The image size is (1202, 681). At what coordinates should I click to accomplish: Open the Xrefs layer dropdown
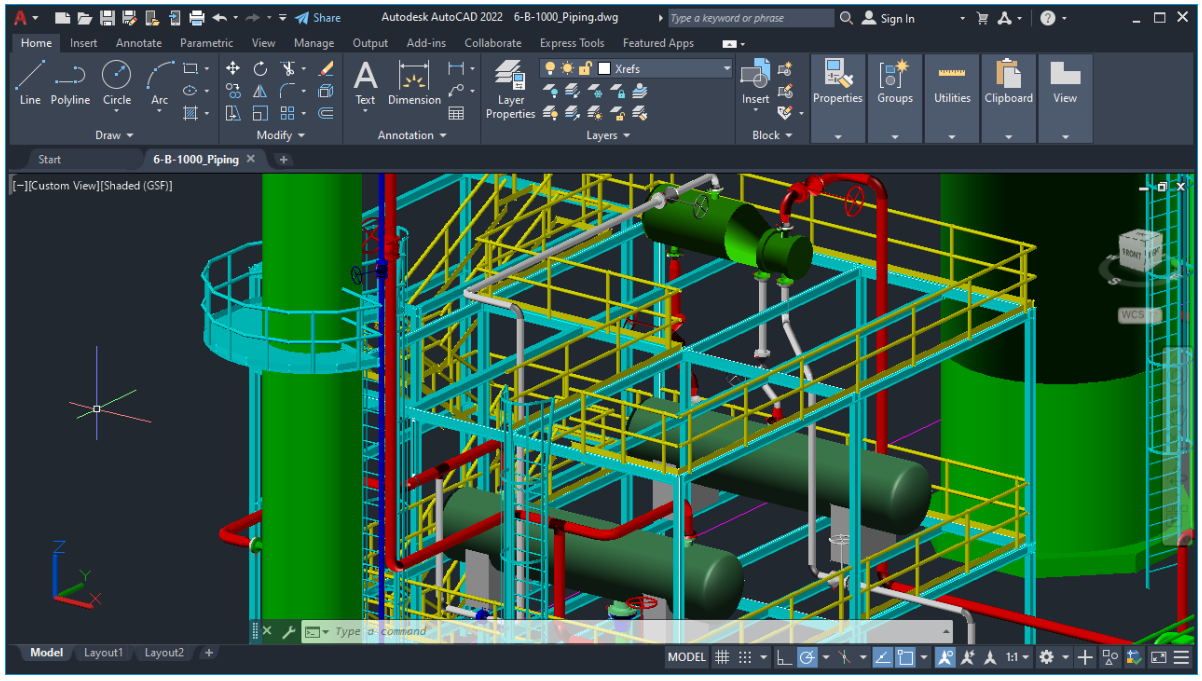pyautogui.click(x=726, y=69)
